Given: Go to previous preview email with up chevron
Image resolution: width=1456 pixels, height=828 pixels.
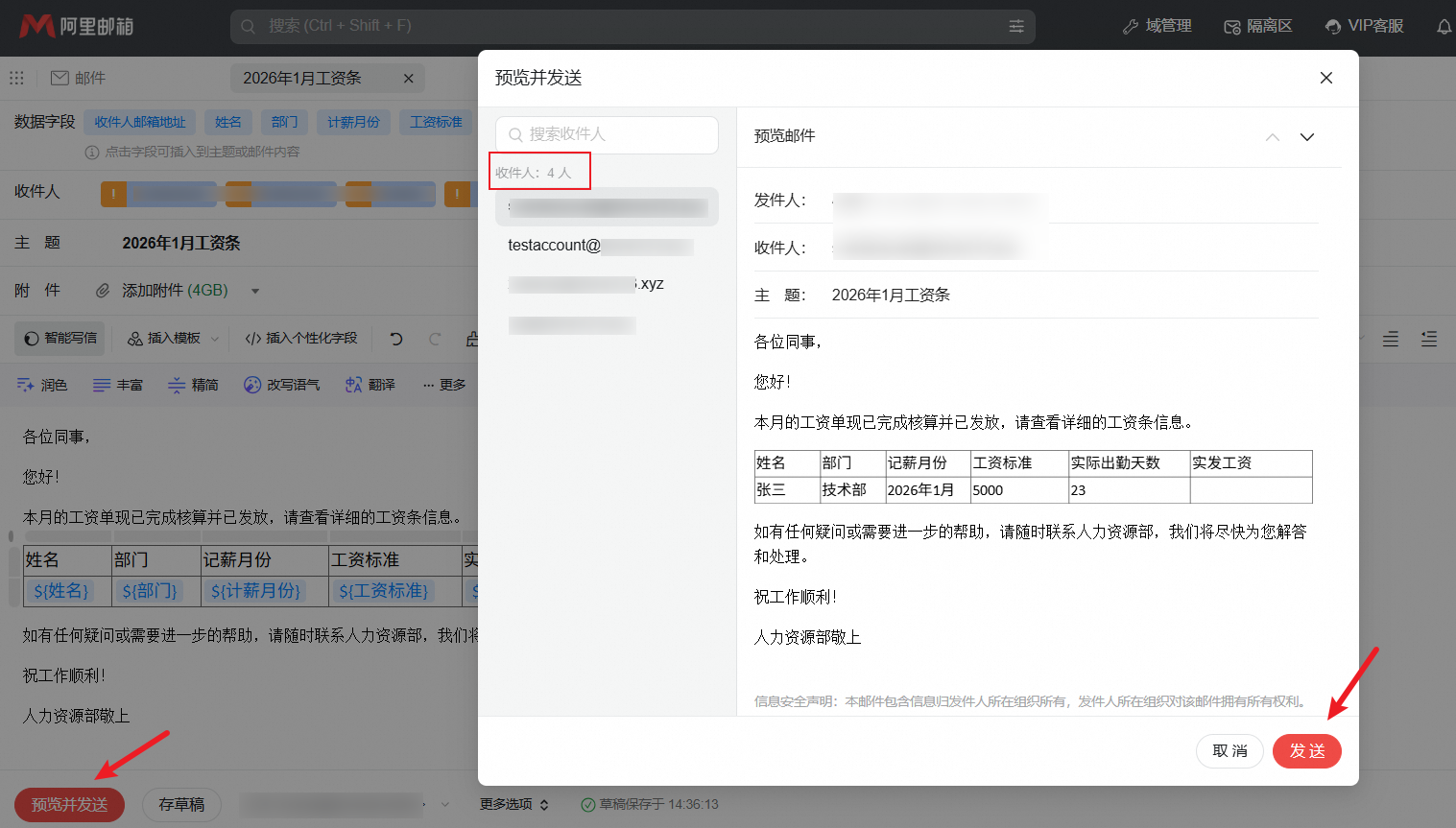Looking at the screenshot, I should click(x=1273, y=137).
